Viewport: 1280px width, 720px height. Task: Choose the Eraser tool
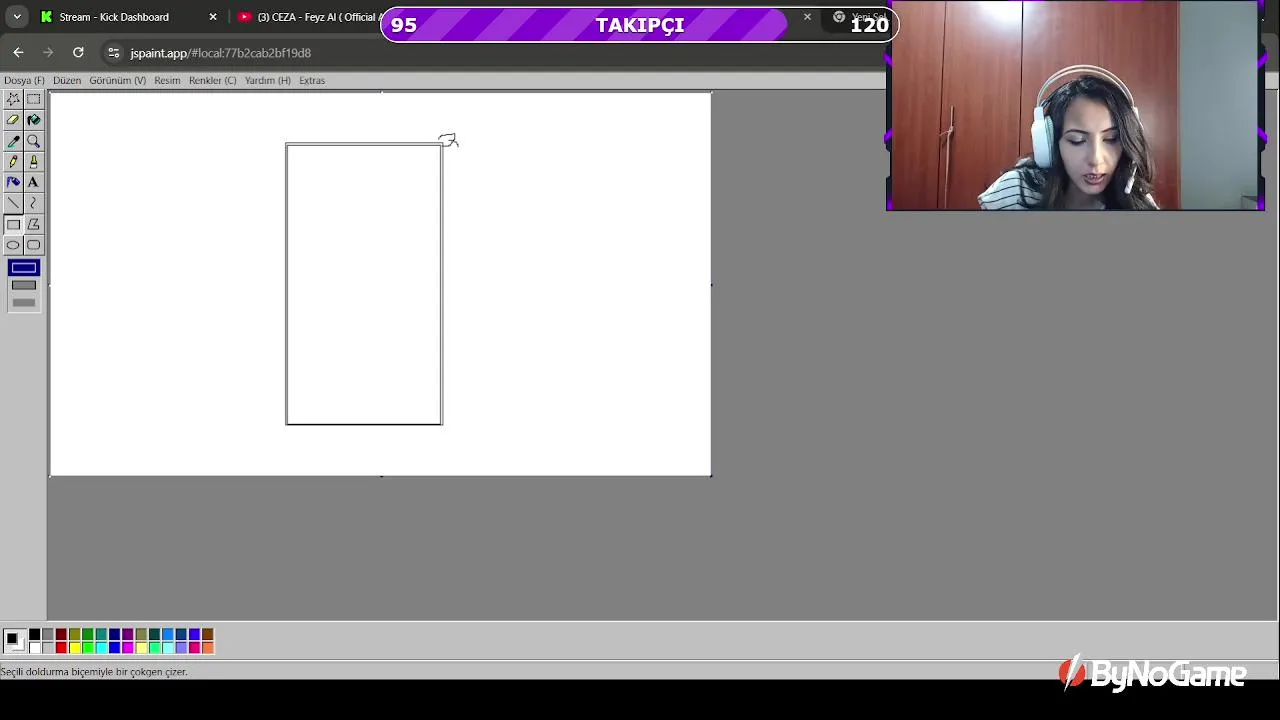pyautogui.click(x=13, y=120)
